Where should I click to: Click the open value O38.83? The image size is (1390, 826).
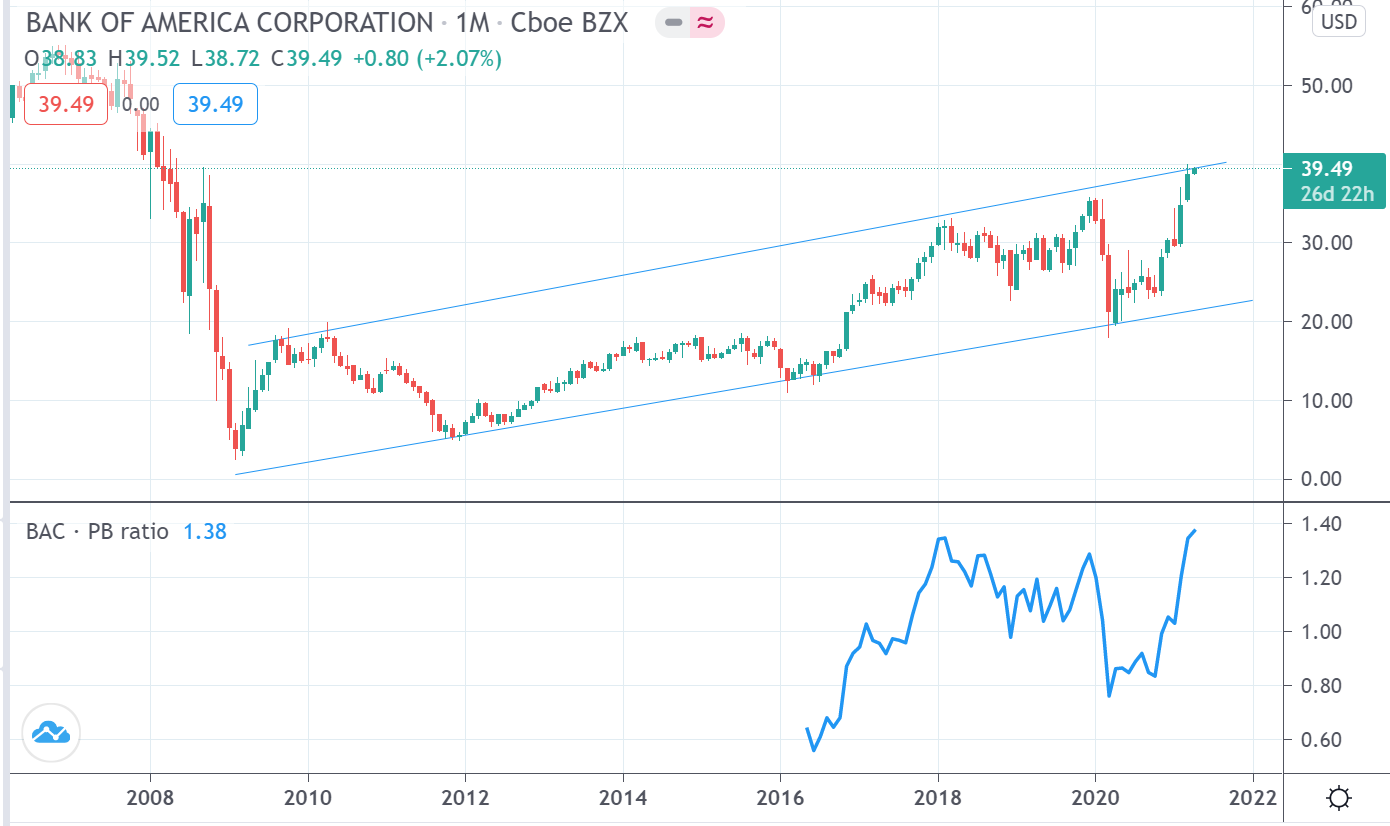point(61,59)
